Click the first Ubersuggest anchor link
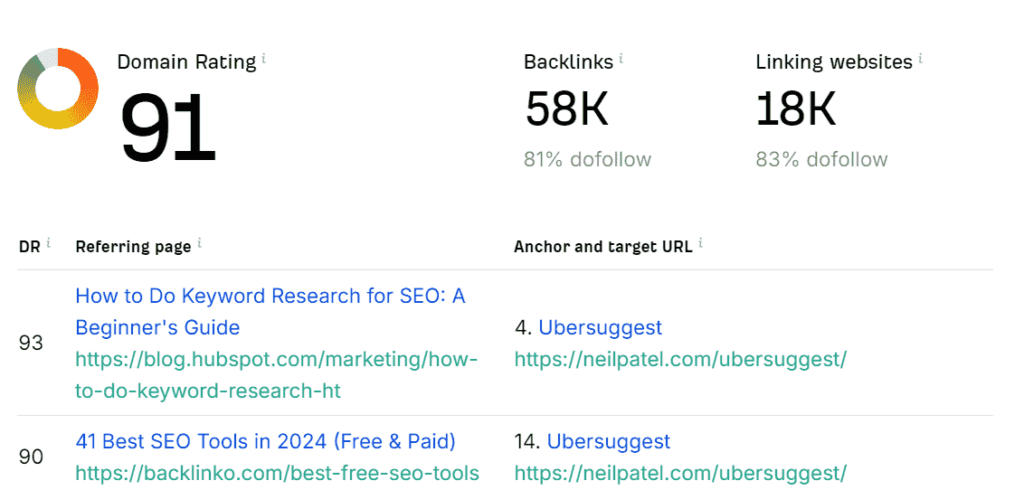1024x490 pixels. (x=600, y=327)
